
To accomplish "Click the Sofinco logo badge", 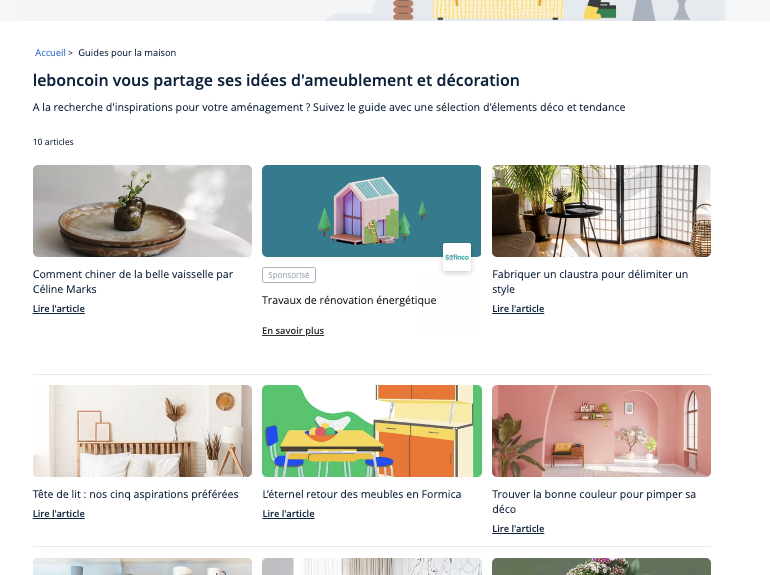I will 457,257.
